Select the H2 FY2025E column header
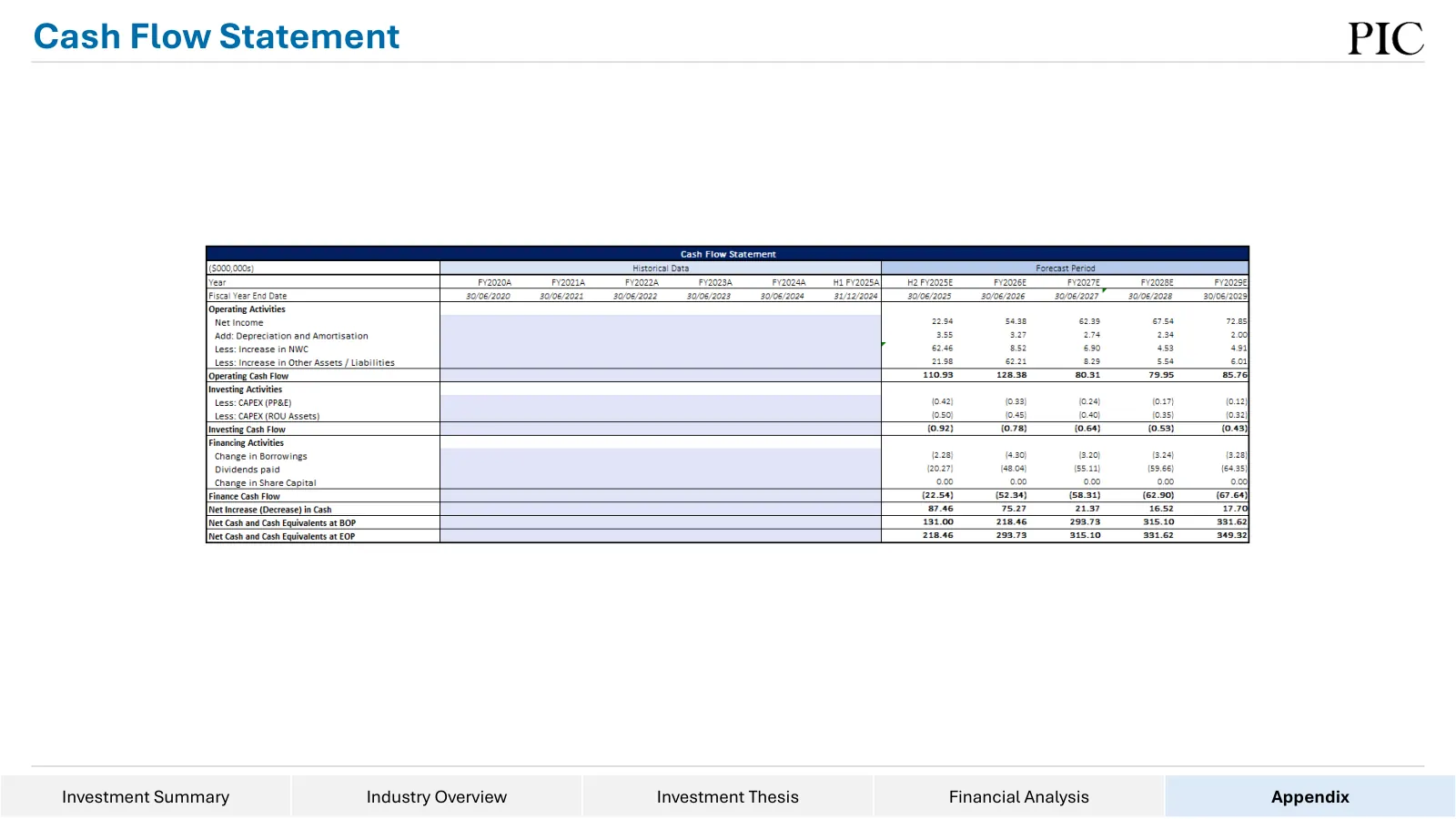1456x819 pixels. (x=930, y=282)
